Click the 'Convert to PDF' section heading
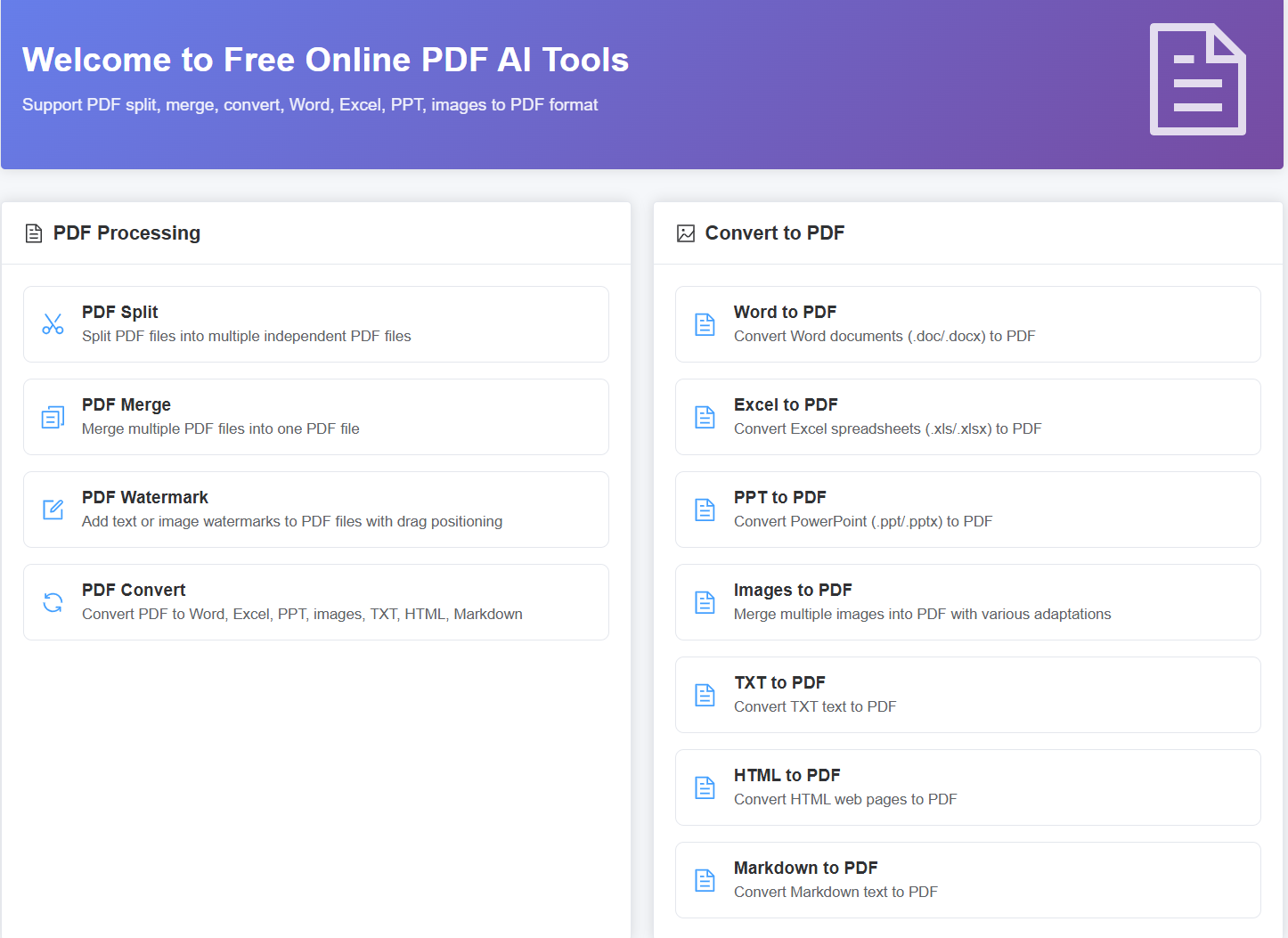The image size is (1288, 938). (x=775, y=233)
